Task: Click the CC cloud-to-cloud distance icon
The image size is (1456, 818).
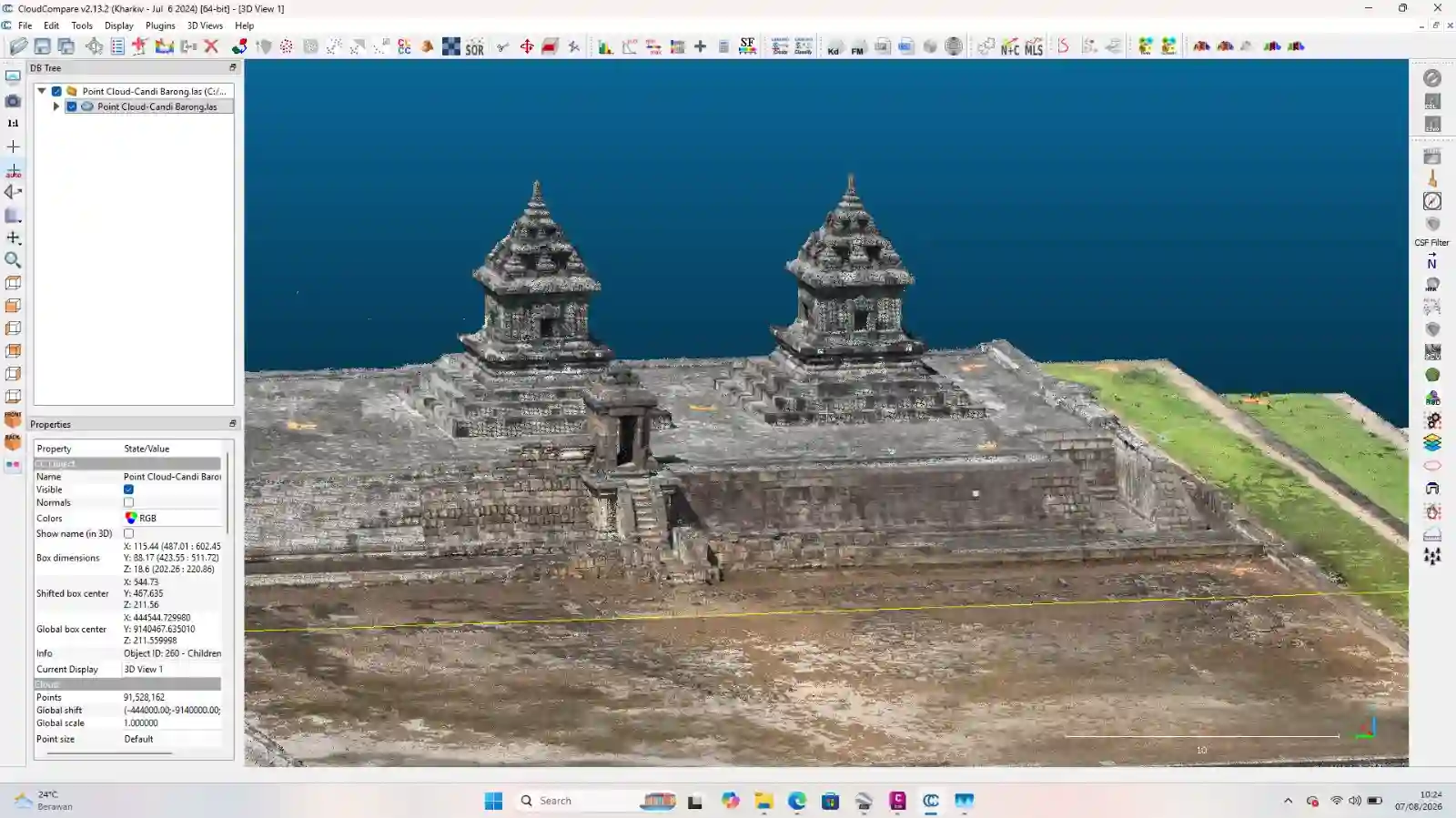Action: point(404,46)
